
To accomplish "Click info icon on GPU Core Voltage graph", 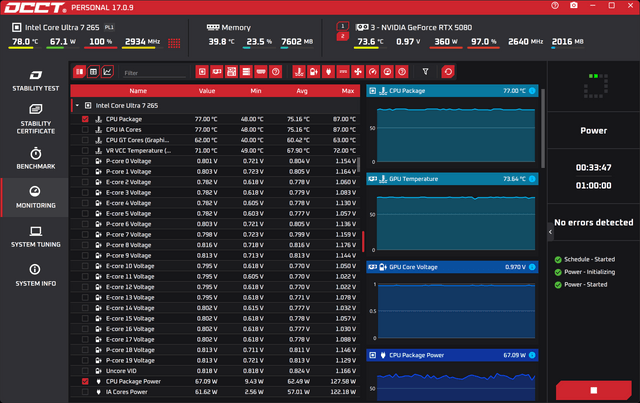I will [x=532, y=267].
